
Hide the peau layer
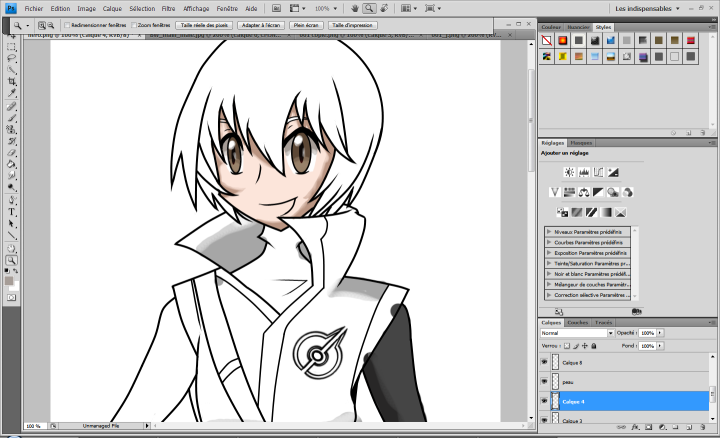(544, 382)
